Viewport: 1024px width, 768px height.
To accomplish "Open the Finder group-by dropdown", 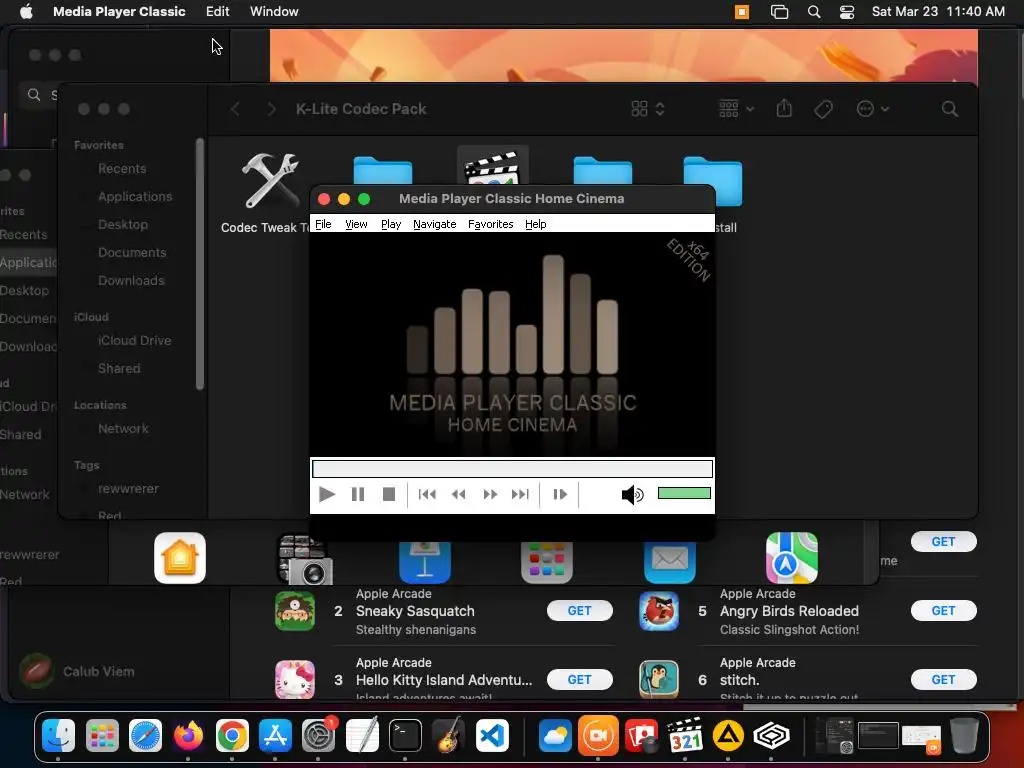I will pyautogui.click(x=736, y=109).
